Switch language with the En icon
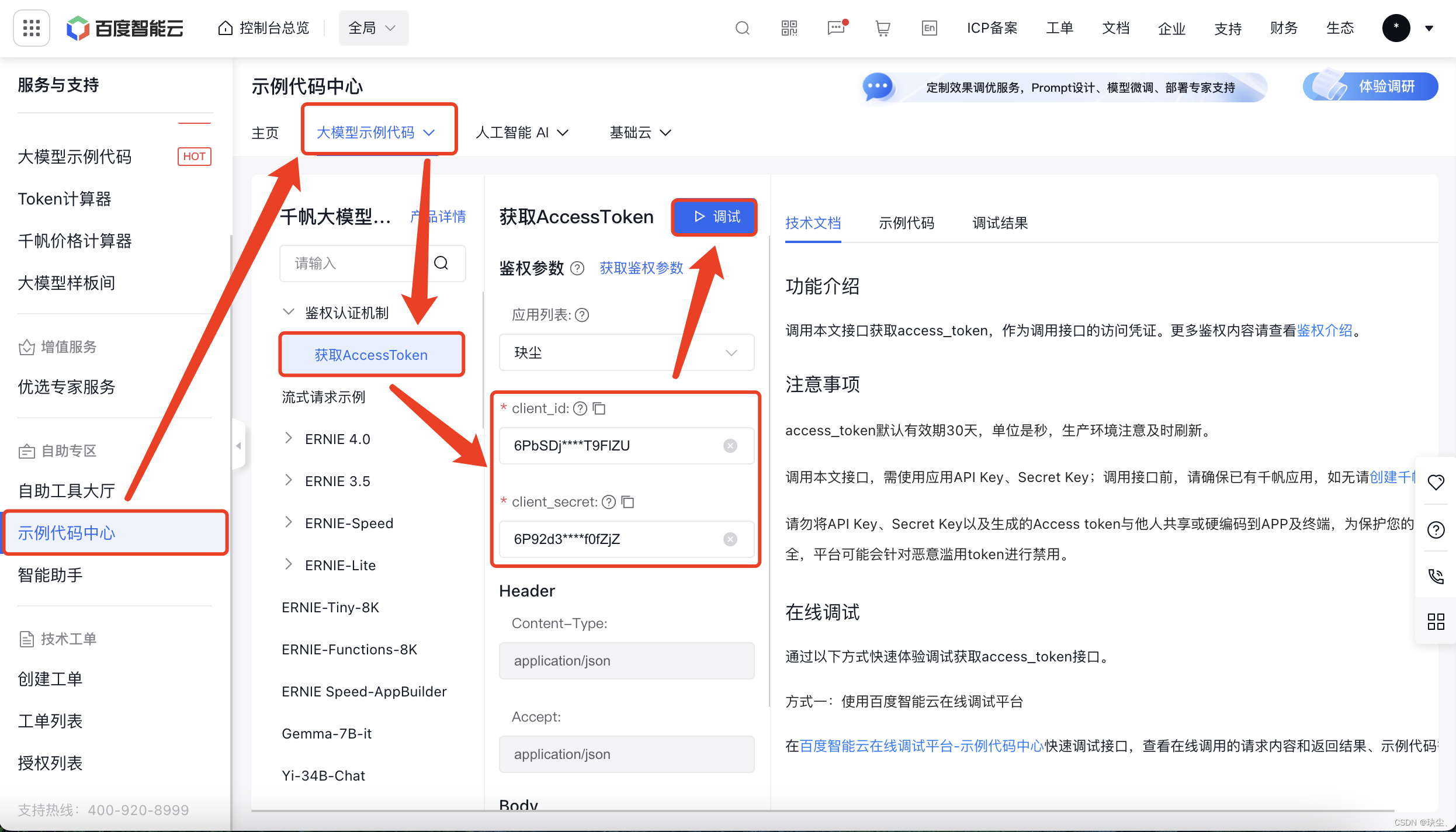1456x832 pixels. (x=929, y=28)
